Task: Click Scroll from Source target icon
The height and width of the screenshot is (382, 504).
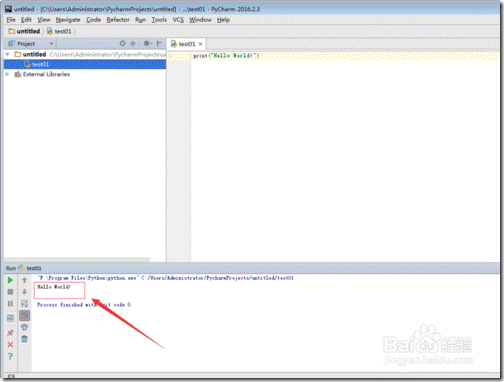Action: coord(122,43)
